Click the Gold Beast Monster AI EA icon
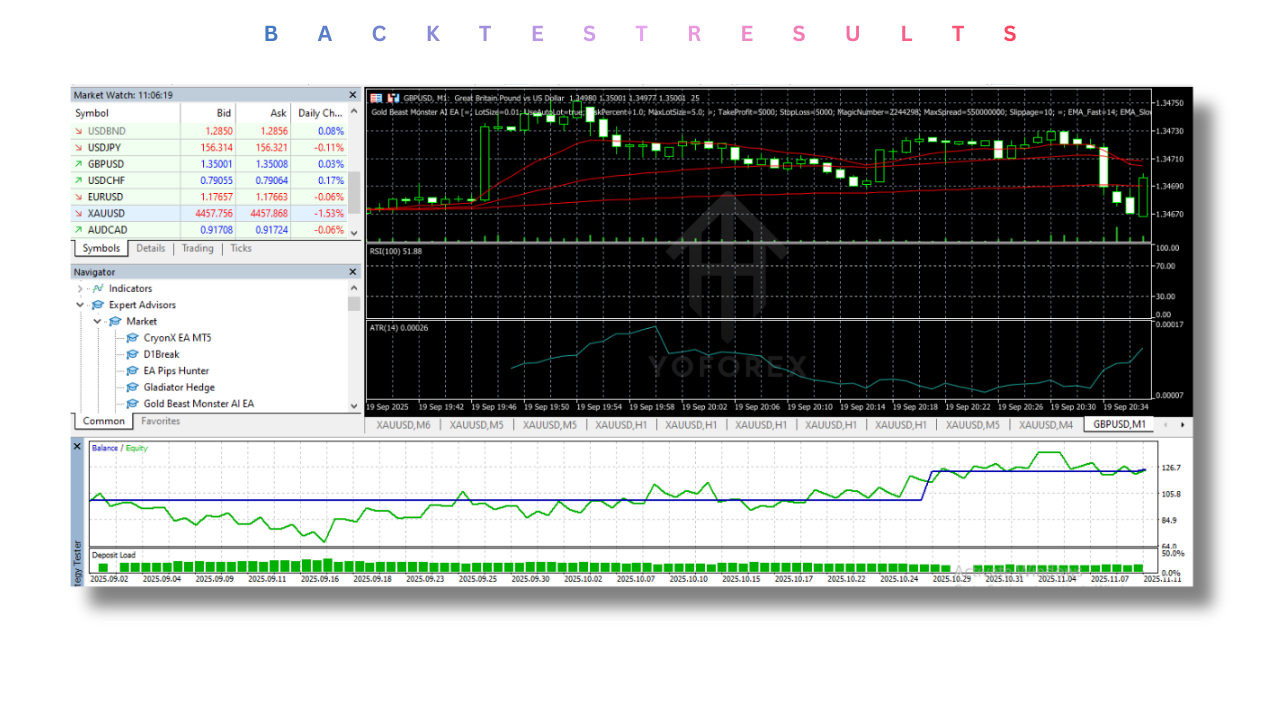Viewport: 1280px width, 720px height. click(132, 404)
